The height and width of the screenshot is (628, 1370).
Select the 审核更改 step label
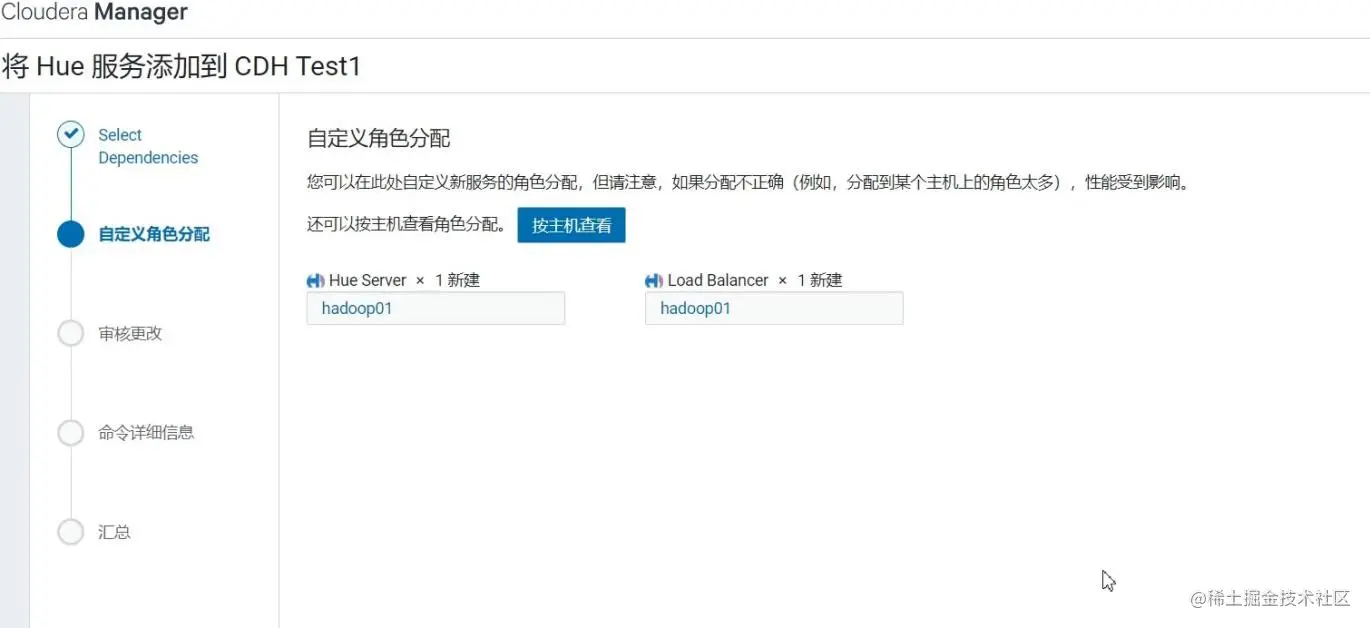click(x=130, y=333)
